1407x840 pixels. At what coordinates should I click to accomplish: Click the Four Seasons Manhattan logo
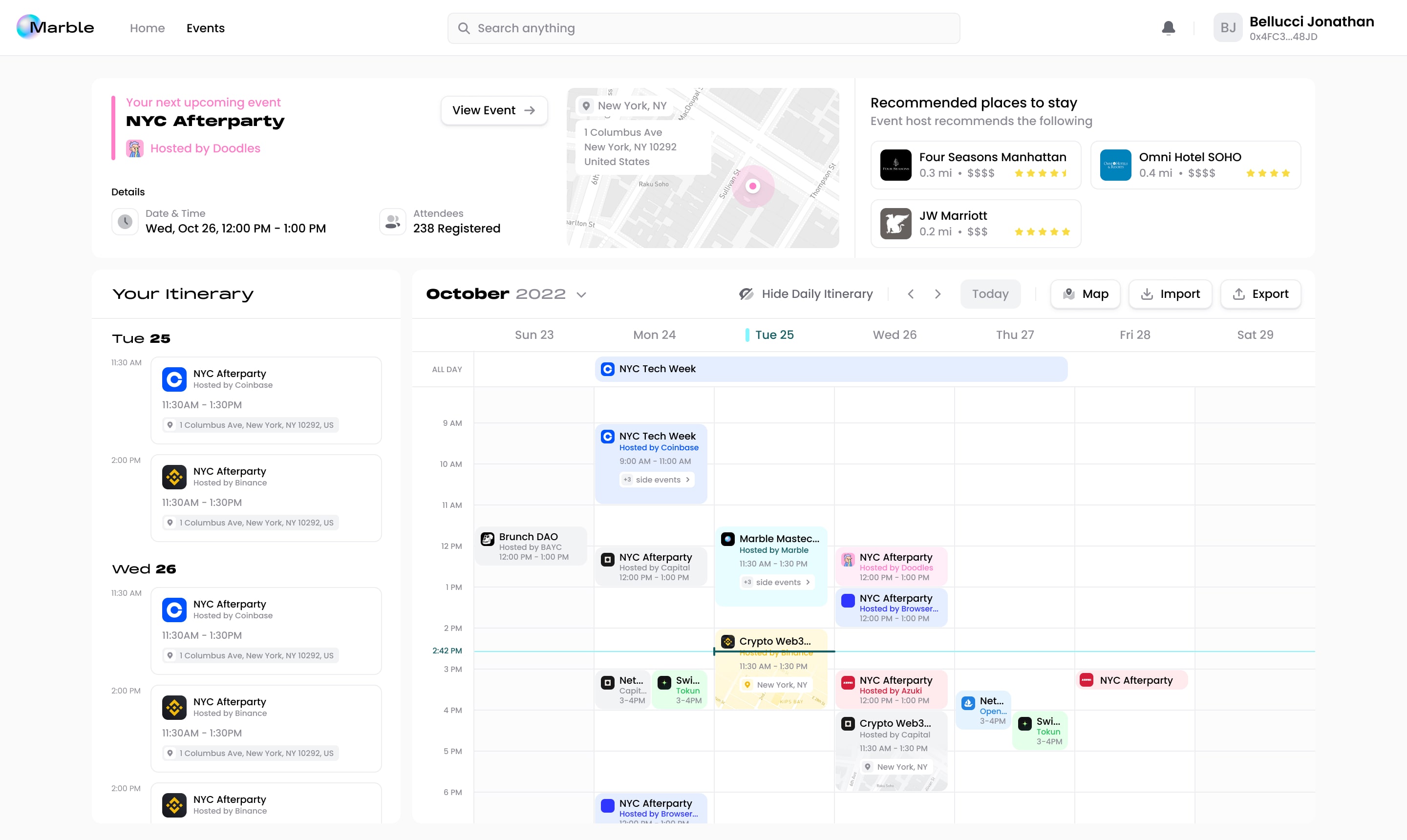[895, 165]
